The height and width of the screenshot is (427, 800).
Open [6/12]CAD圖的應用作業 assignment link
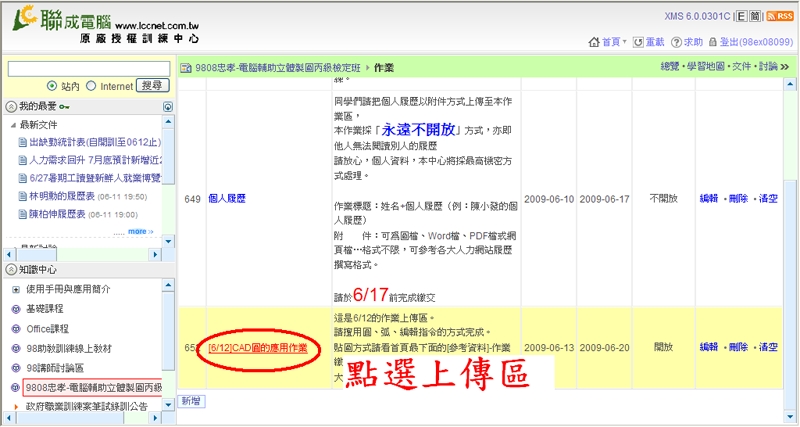point(257,346)
